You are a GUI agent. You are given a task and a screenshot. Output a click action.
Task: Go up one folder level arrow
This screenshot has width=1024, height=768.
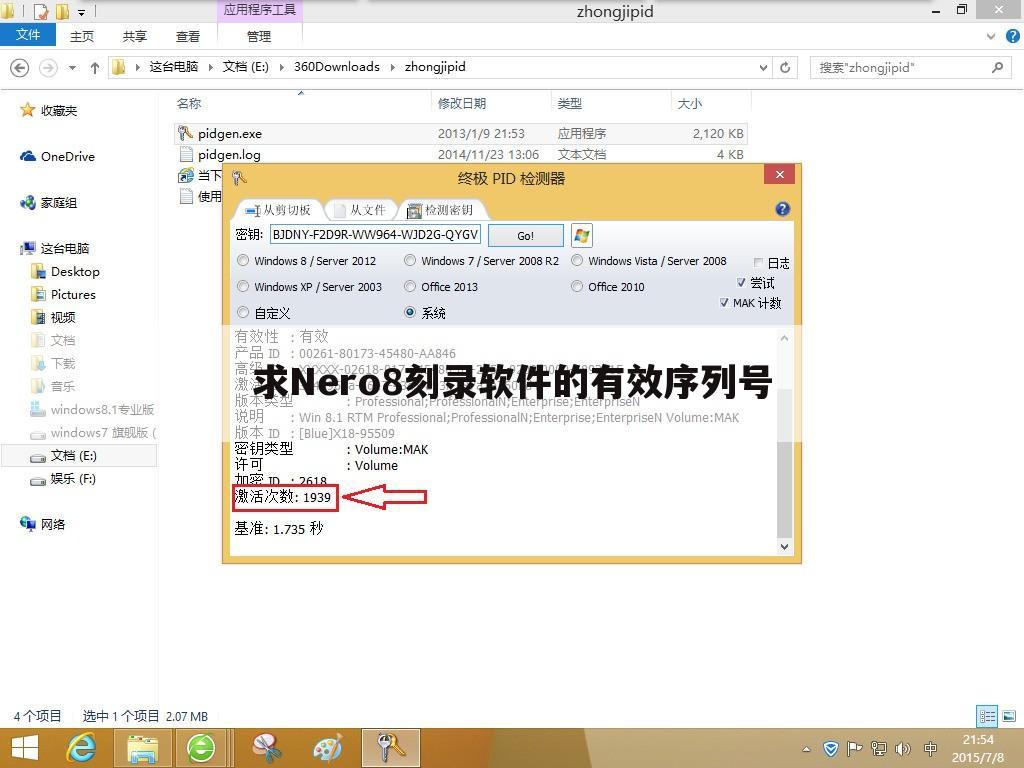[95, 67]
